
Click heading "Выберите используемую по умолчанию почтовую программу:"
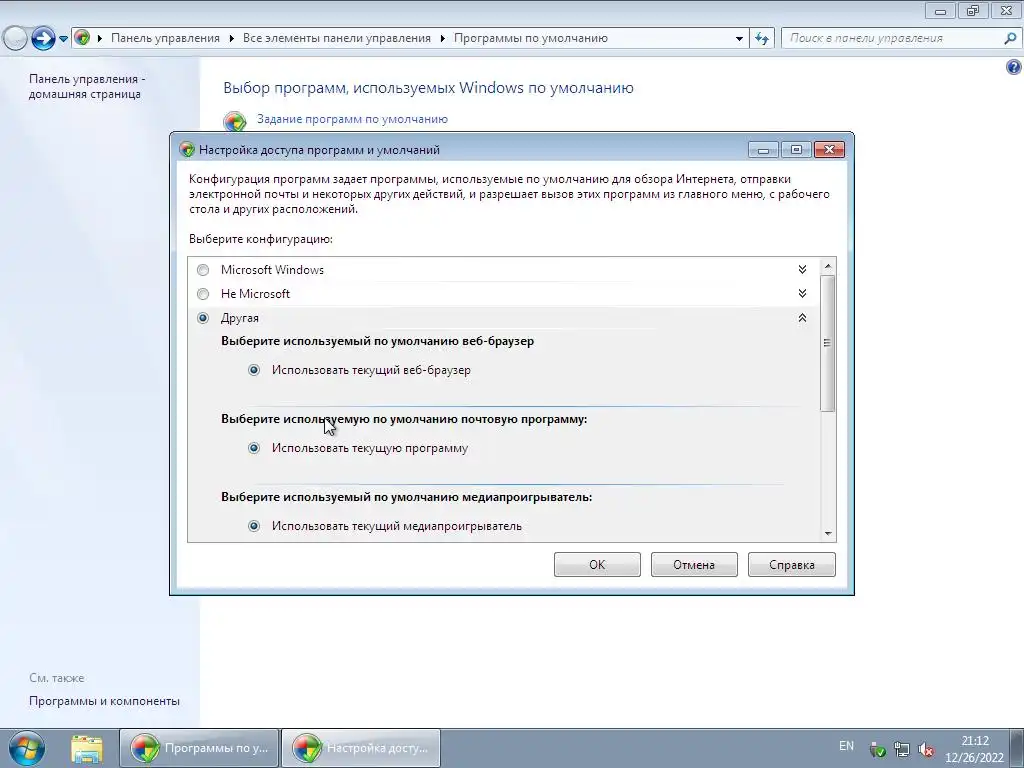[404, 419]
